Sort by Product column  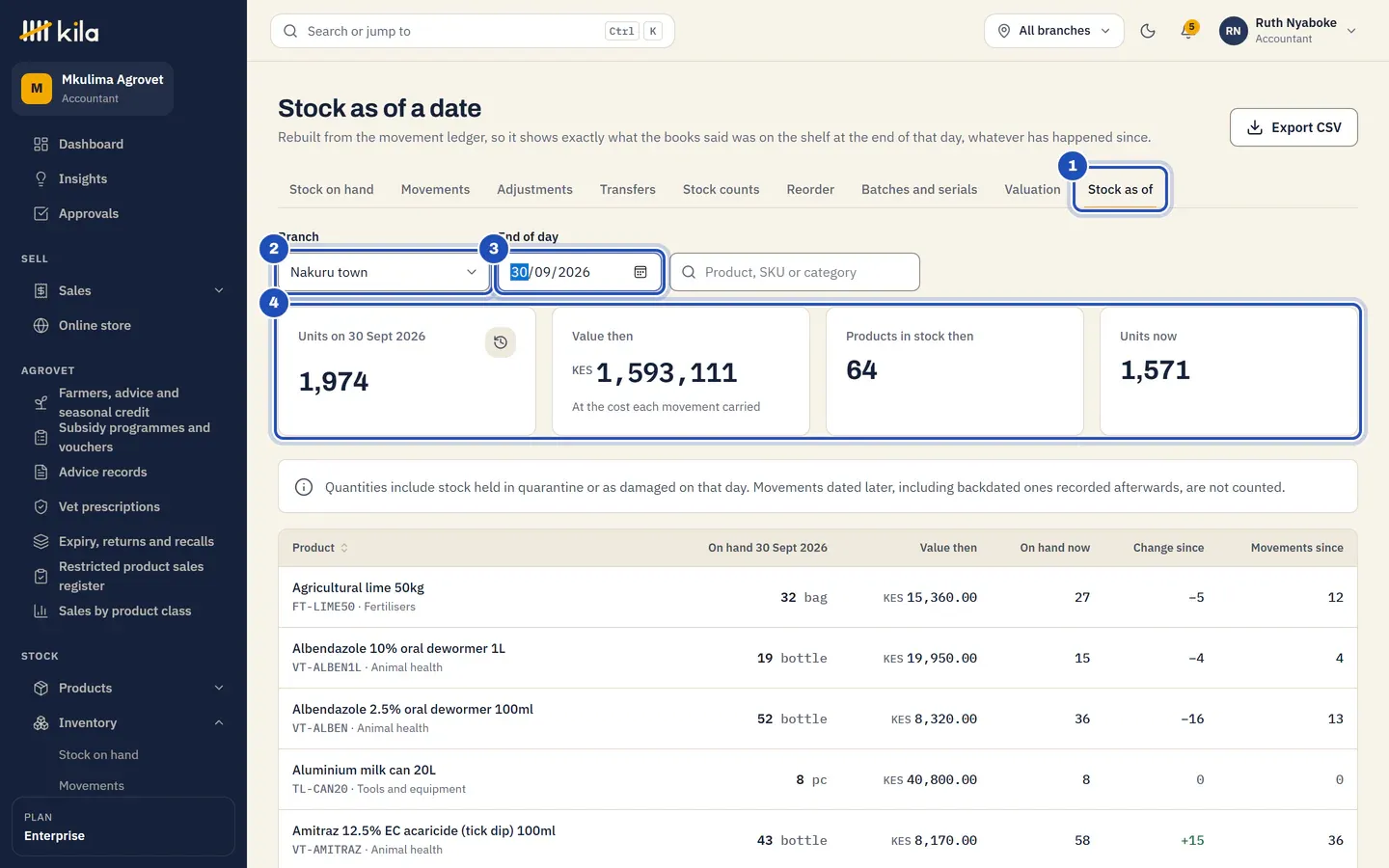click(x=320, y=548)
